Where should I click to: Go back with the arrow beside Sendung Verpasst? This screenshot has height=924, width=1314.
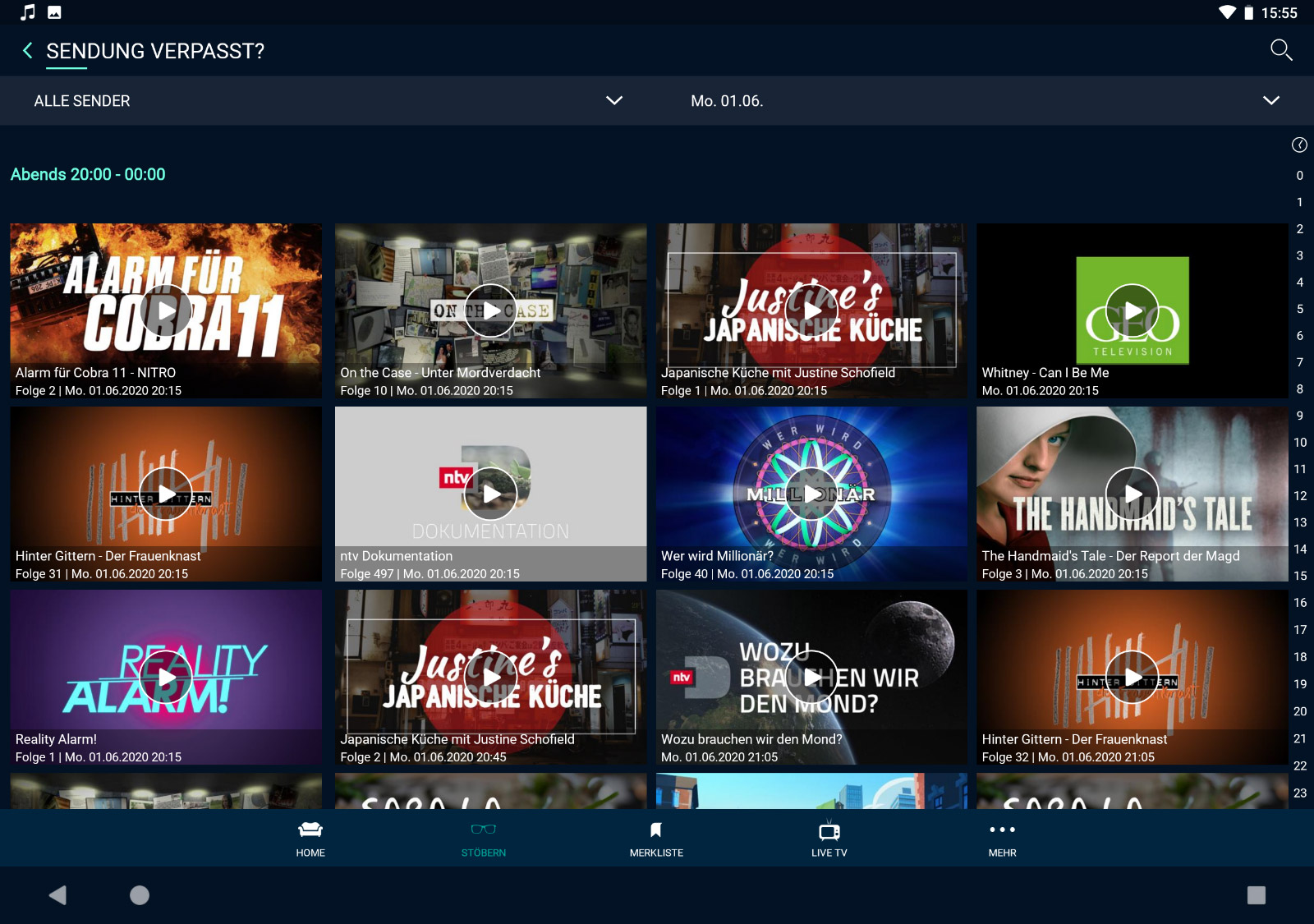pos(28,51)
